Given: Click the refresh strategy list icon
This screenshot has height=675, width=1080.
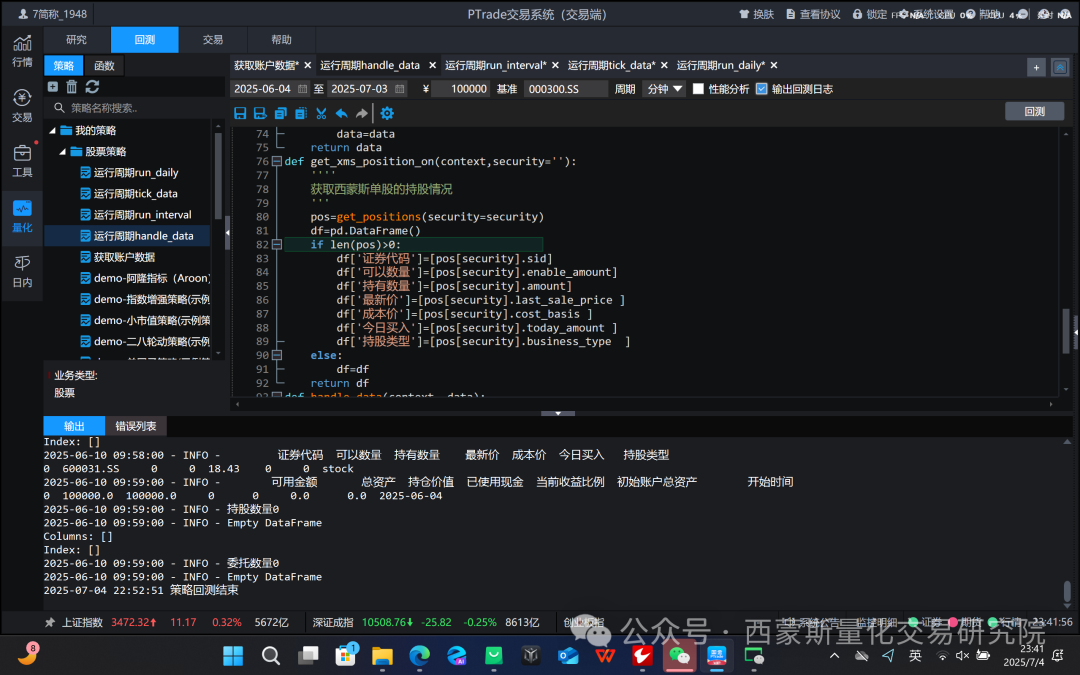Looking at the screenshot, I should coord(92,87).
